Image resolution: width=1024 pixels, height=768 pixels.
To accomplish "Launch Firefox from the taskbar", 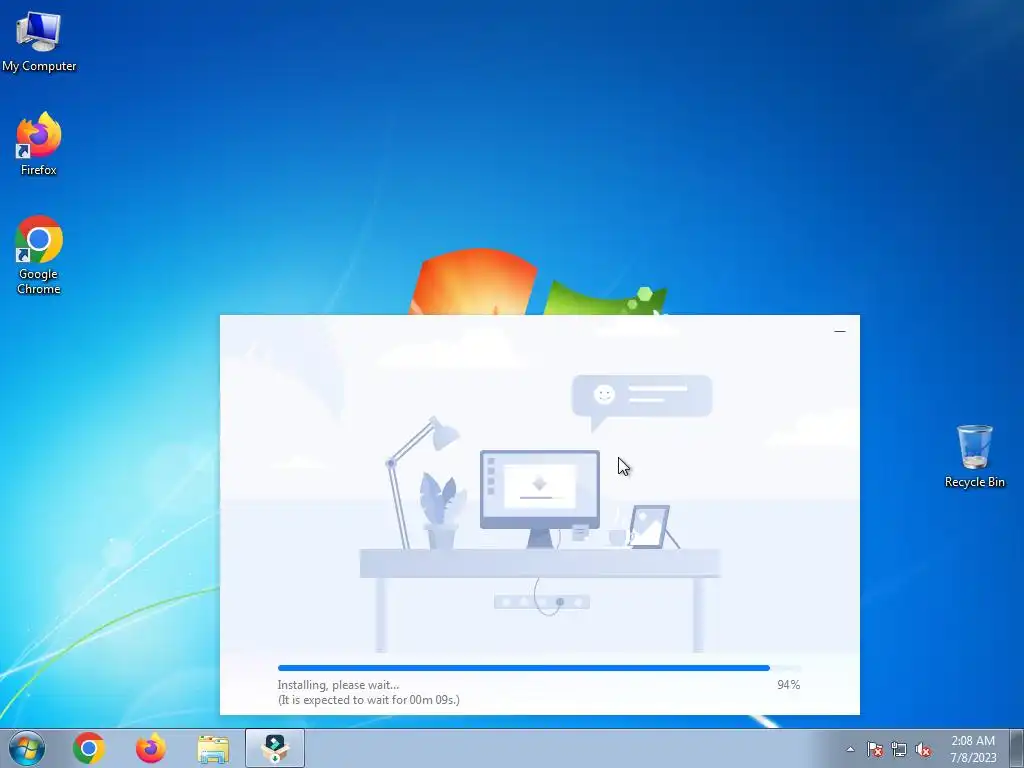I will click(x=150, y=748).
